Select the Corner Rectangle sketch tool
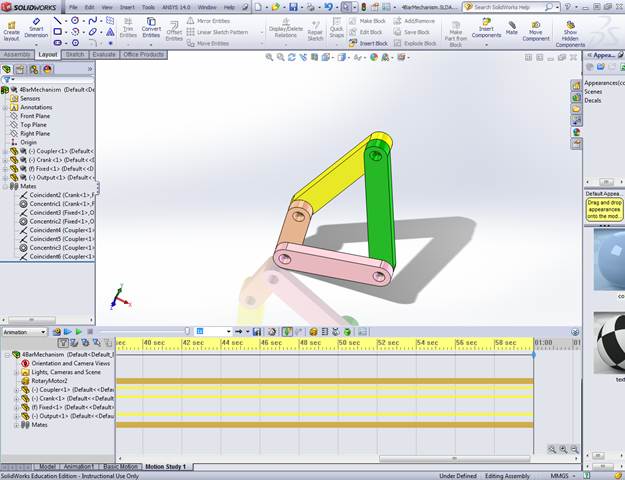Screen dimensions: 625x480 (57, 31)
